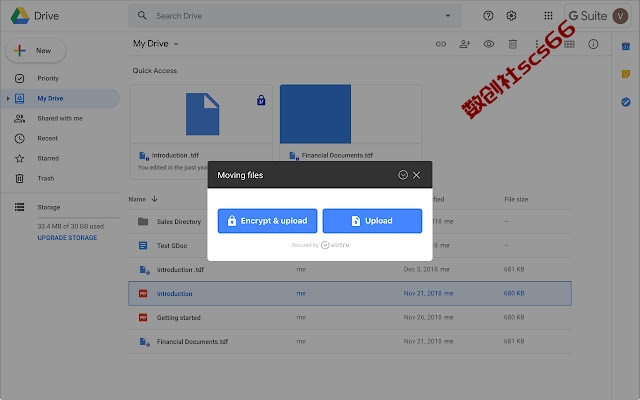Click the preview eye icon
The width and height of the screenshot is (640, 400).
click(x=489, y=44)
